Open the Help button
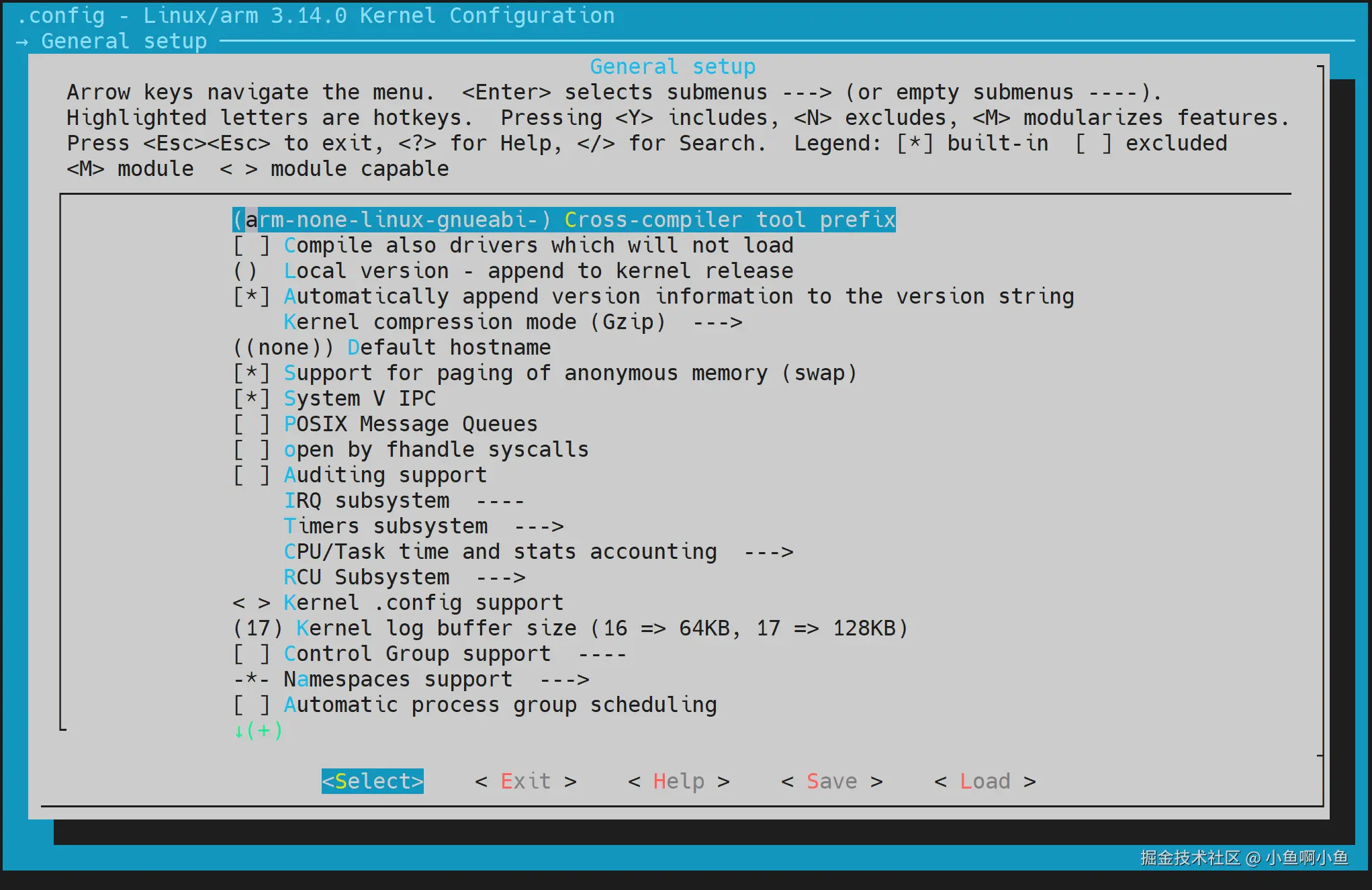 678,781
